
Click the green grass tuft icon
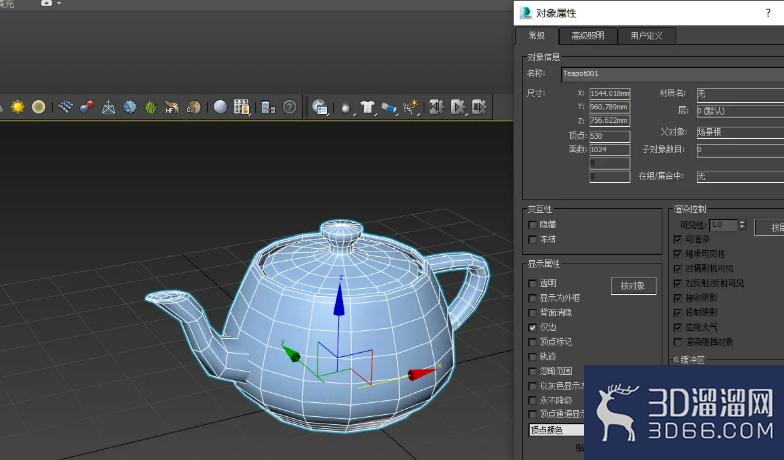pos(150,106)
